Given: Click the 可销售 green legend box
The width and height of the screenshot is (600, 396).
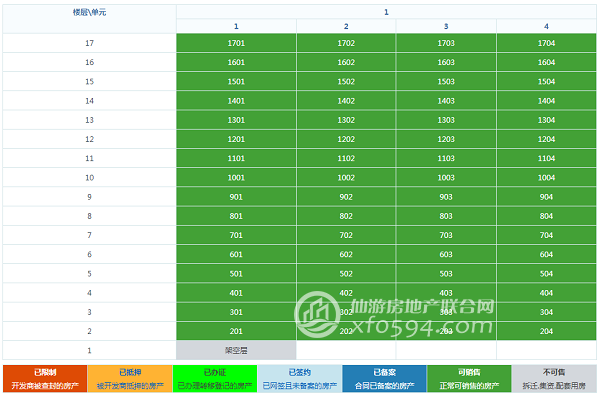Looking at the screenshot, I should [470, 379].
